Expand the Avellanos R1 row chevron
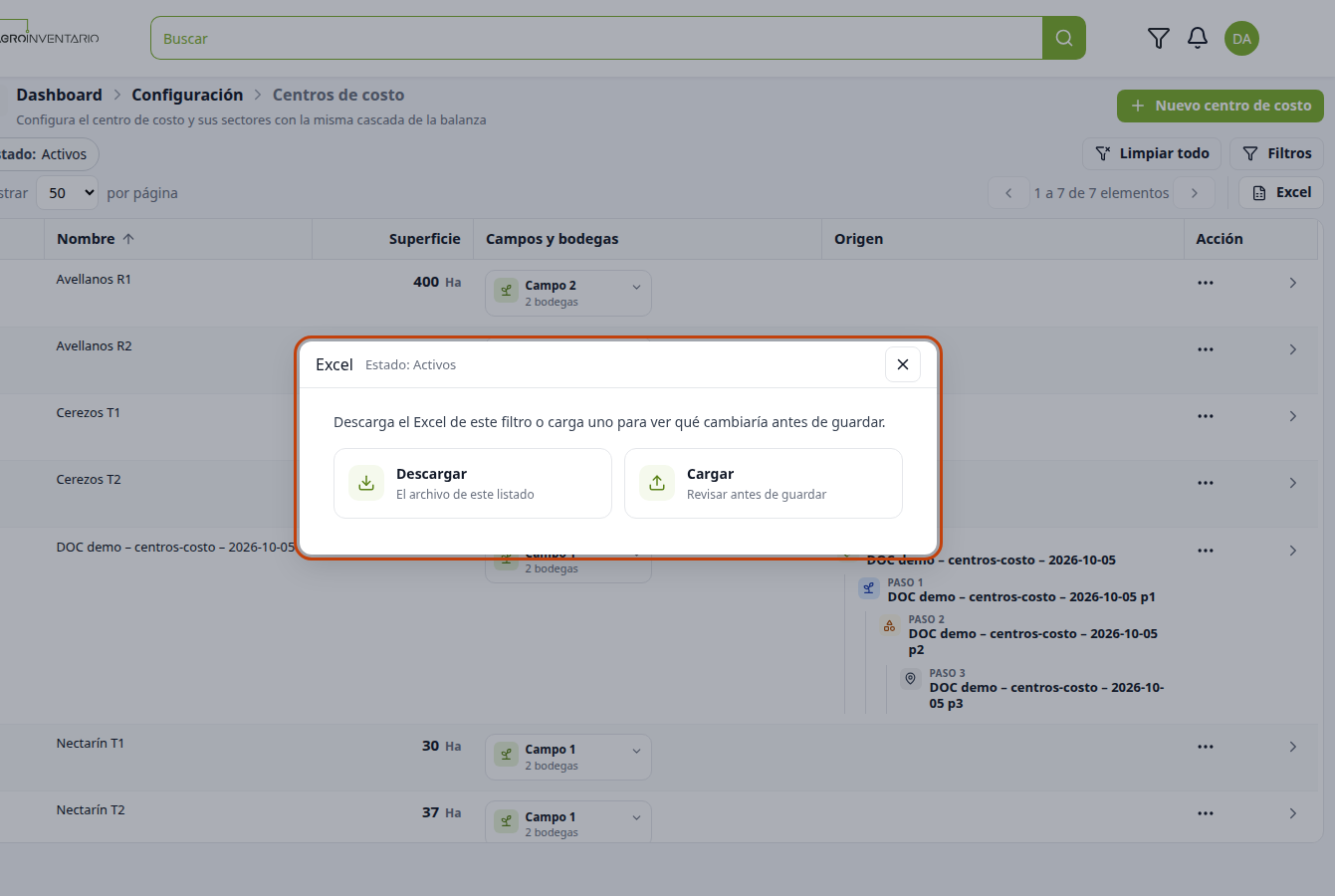Viewport: 1335px width, 896px height. pos(1292,283)
